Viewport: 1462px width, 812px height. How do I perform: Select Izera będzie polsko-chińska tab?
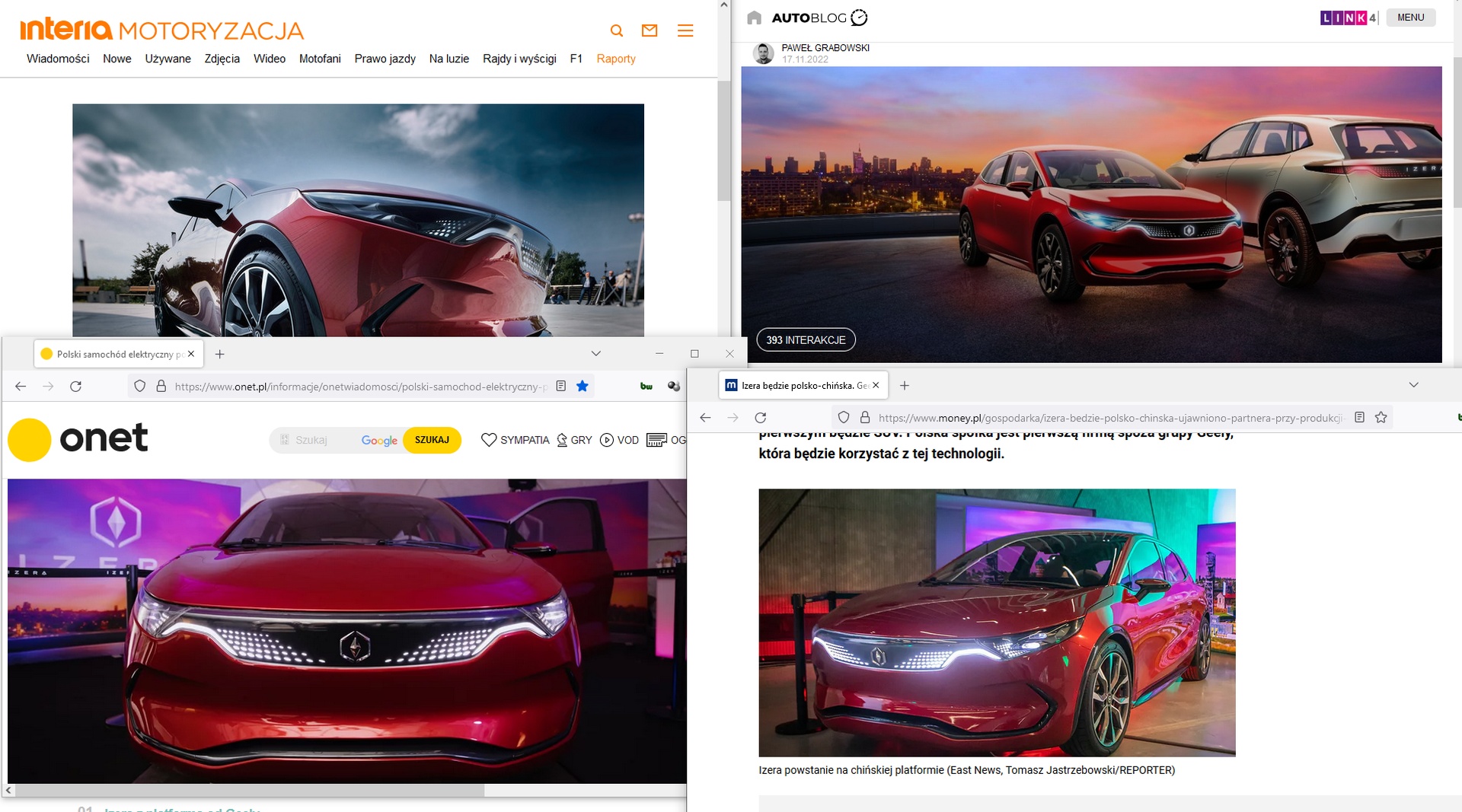pos(803,385)
